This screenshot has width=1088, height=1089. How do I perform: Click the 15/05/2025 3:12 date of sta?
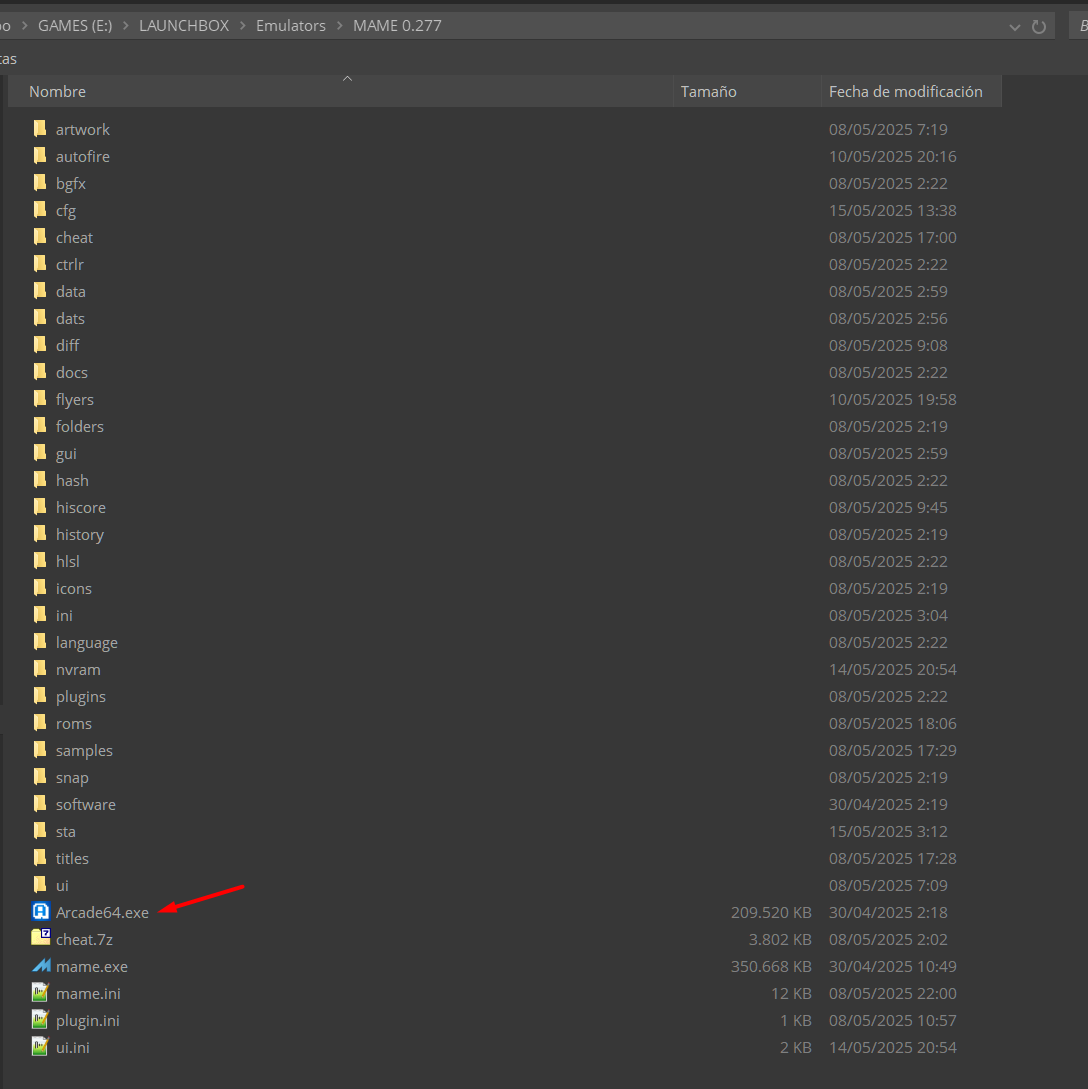888,831
